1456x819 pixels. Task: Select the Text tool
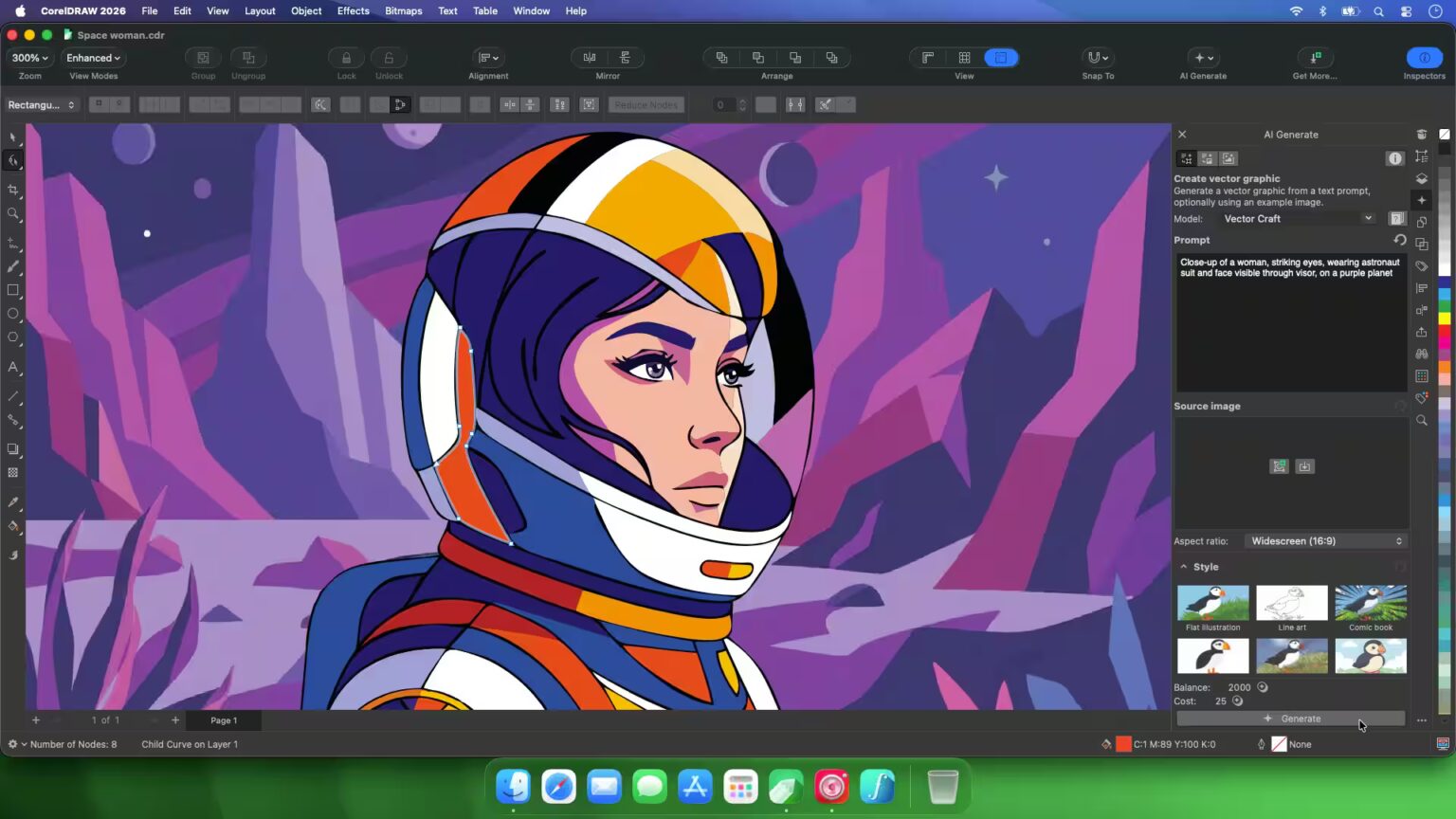[x=13, y=367]
